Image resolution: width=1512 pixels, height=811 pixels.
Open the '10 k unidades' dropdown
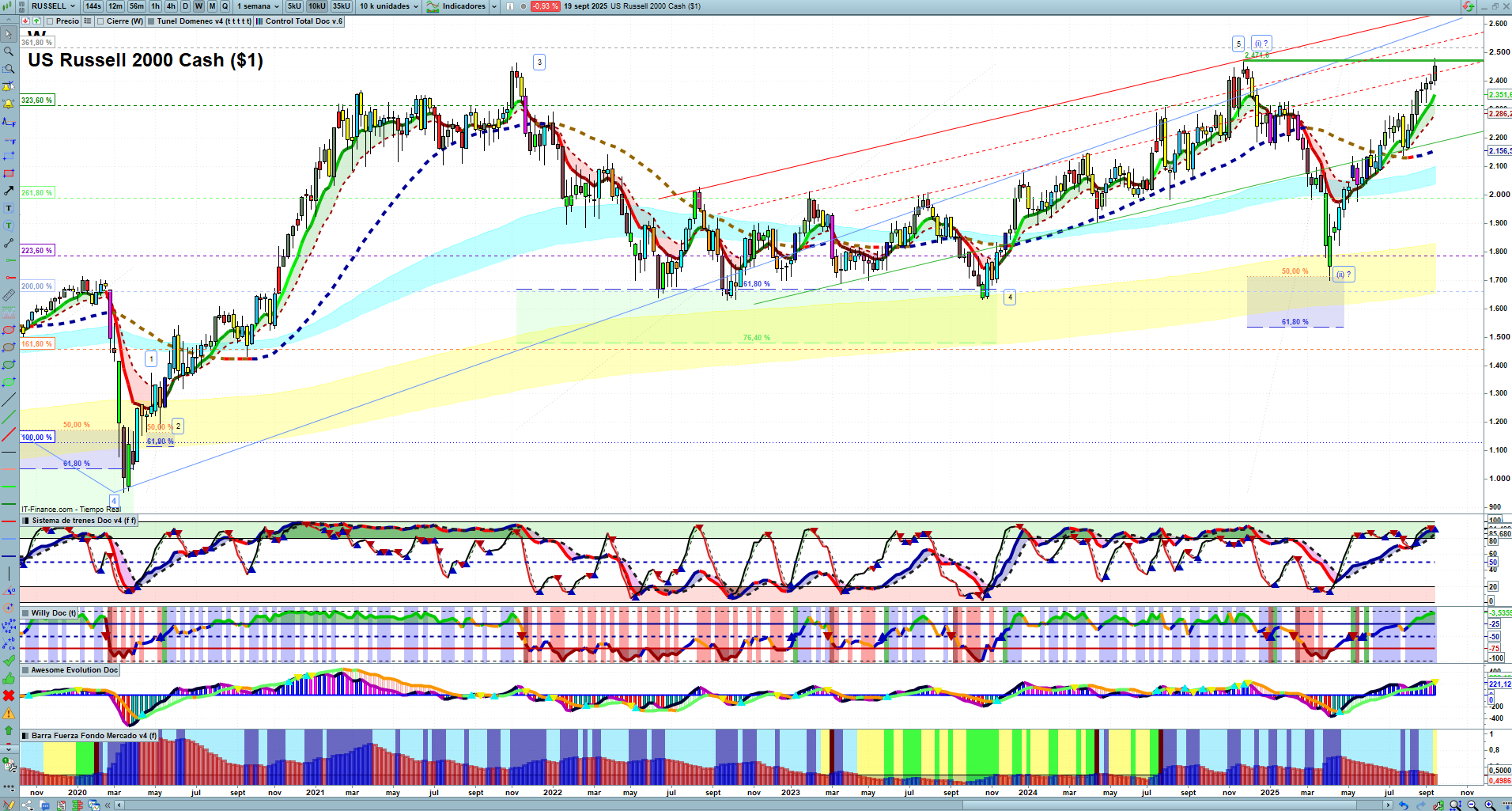coord(388,6)
